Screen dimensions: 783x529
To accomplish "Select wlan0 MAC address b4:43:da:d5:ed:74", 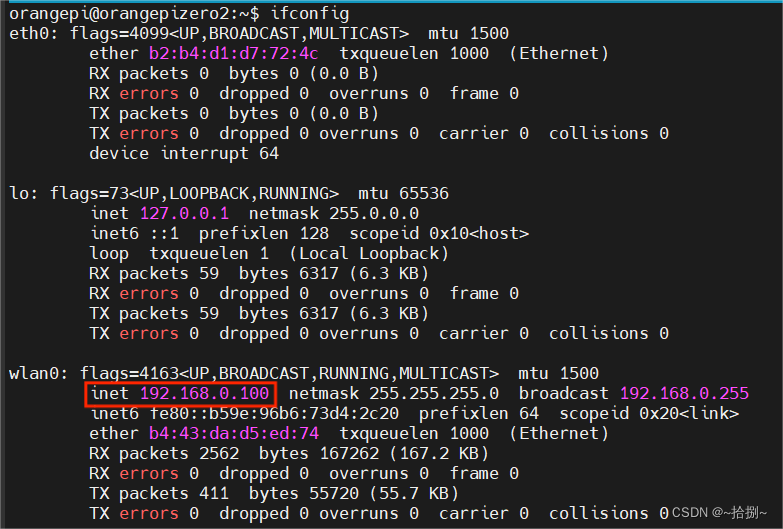I will point(234,433).
